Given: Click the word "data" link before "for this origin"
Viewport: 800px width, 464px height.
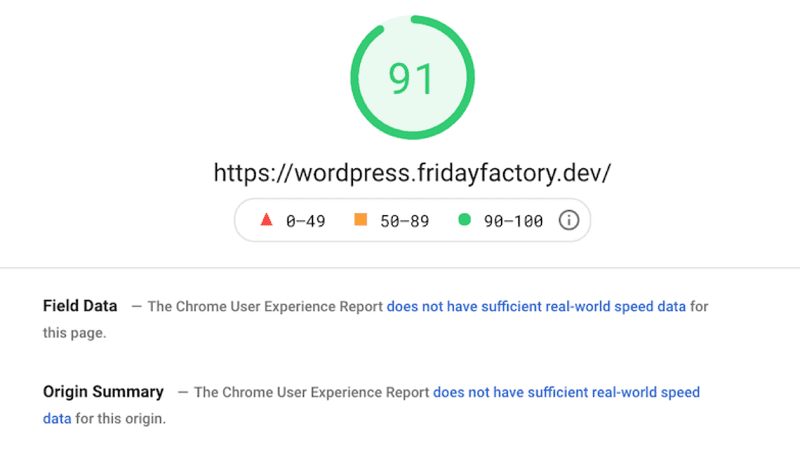Looking at the screenshot, I should click(x=57, y=419).
